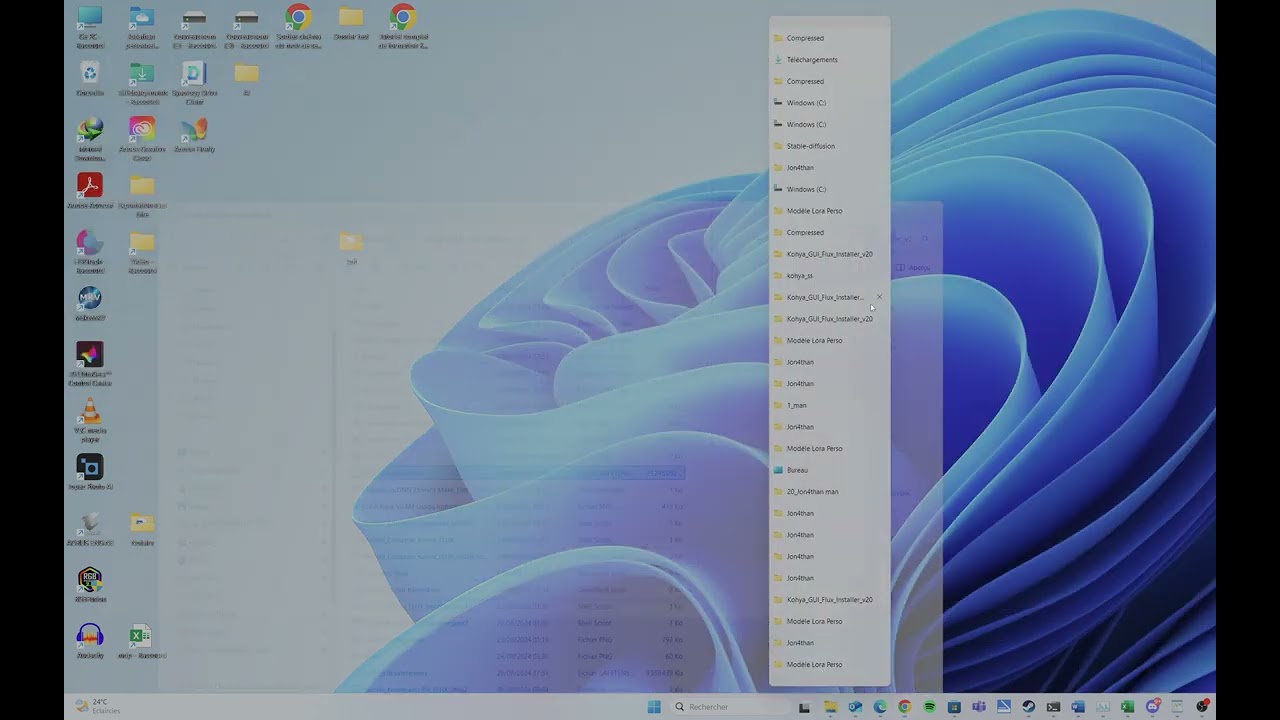Click the Spotify icon in the taskbar
Screen dimensions: 1280x720
pos(929,707)
